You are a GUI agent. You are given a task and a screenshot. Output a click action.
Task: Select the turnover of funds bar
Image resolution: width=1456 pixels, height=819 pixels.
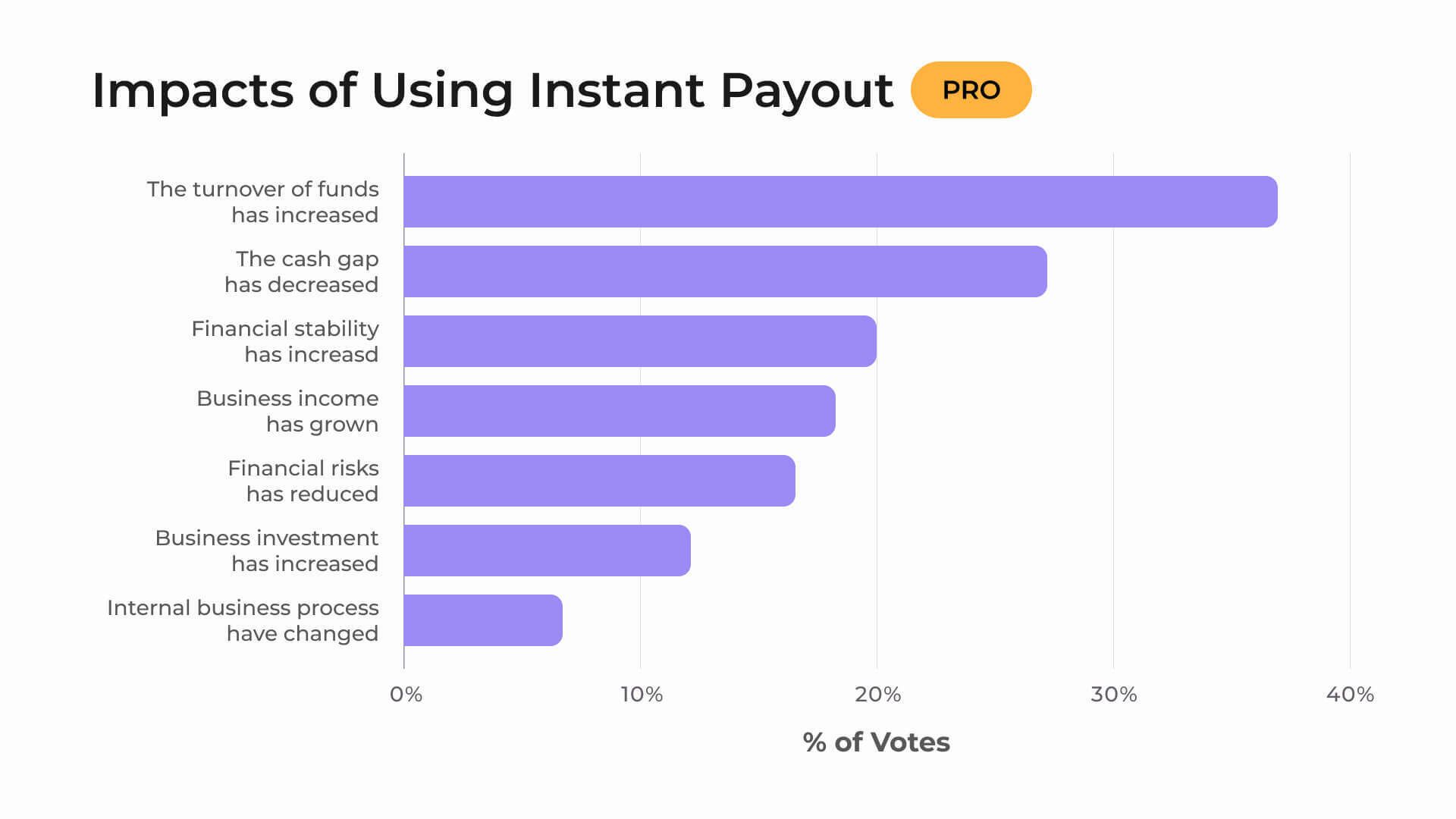[840, 202]
